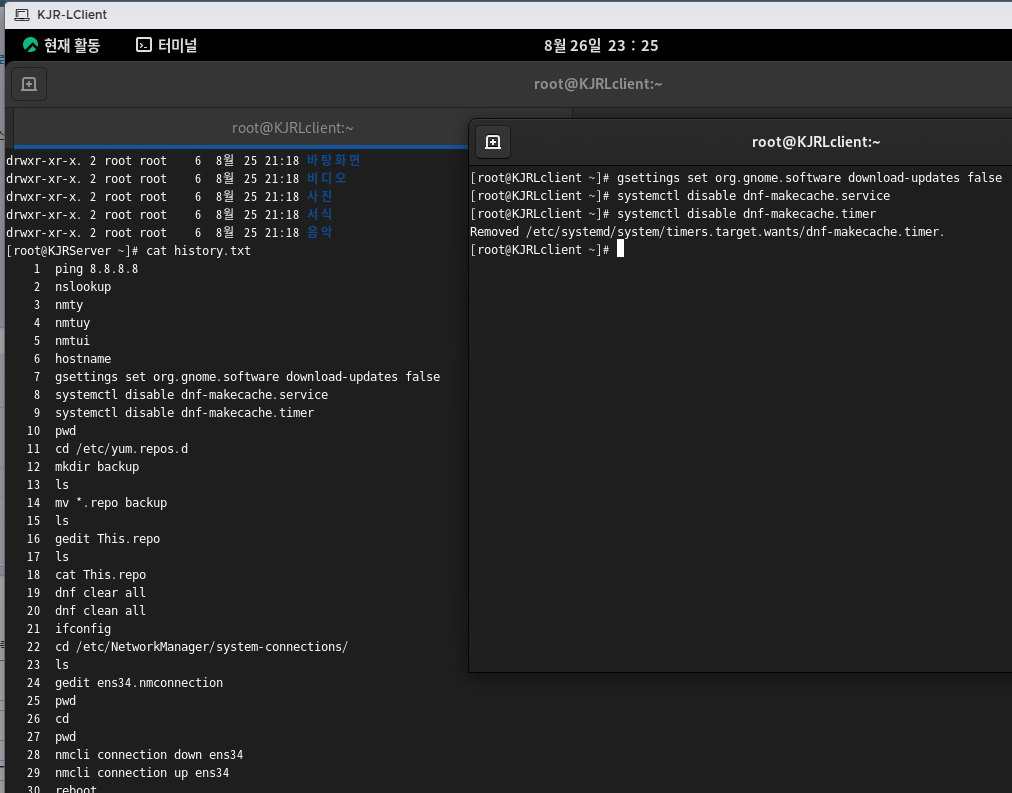The height and width of the screenshot is (793, 1012).
Task: Click the 서식 directory name
Action: [319, 214]
